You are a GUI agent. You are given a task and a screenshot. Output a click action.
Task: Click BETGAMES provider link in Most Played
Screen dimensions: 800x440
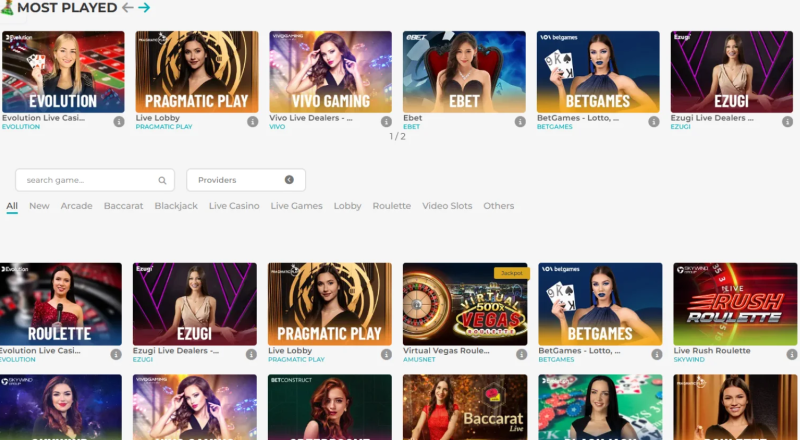555,127
